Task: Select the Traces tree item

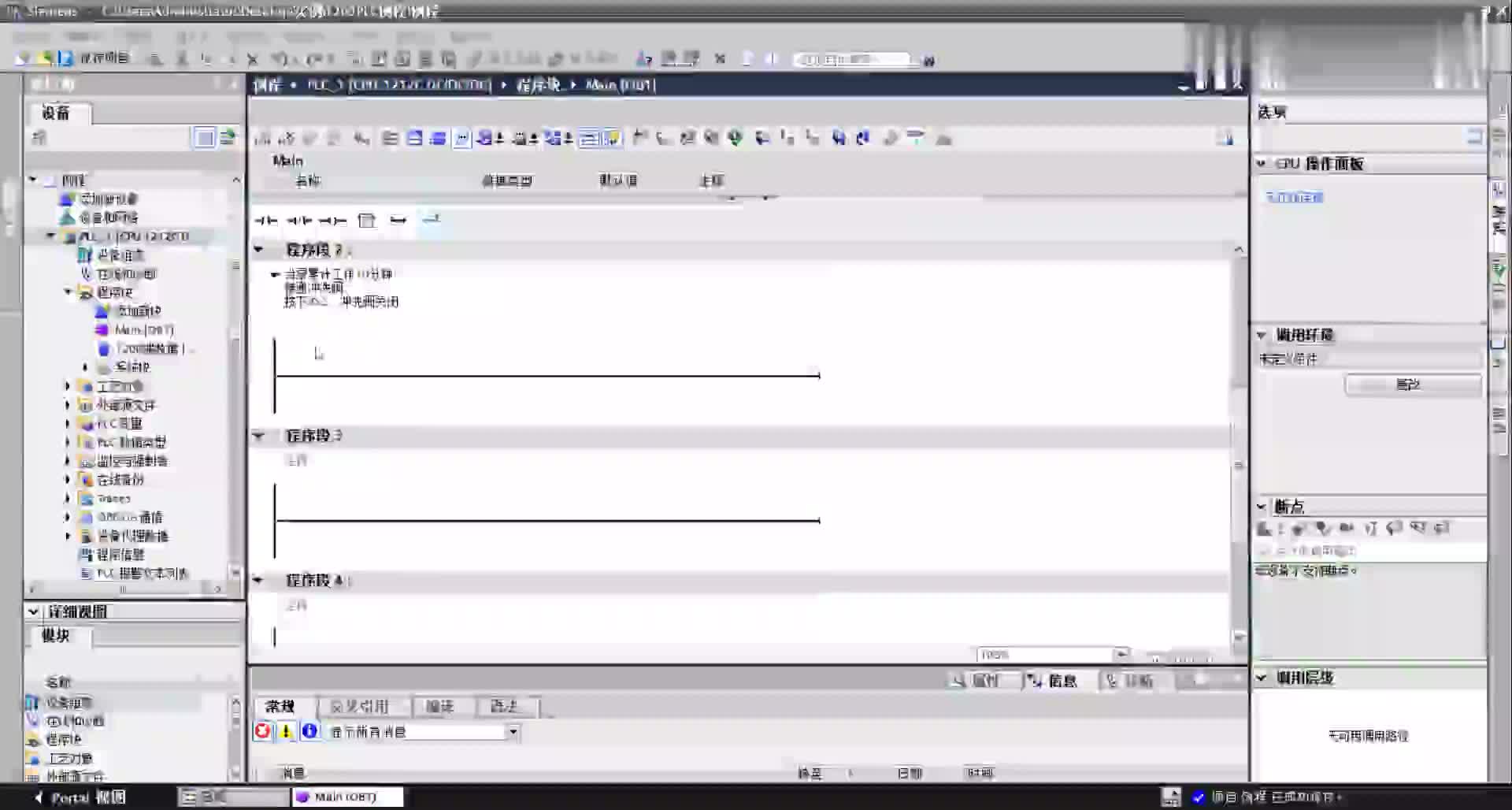Action: [x=113, y=499]
